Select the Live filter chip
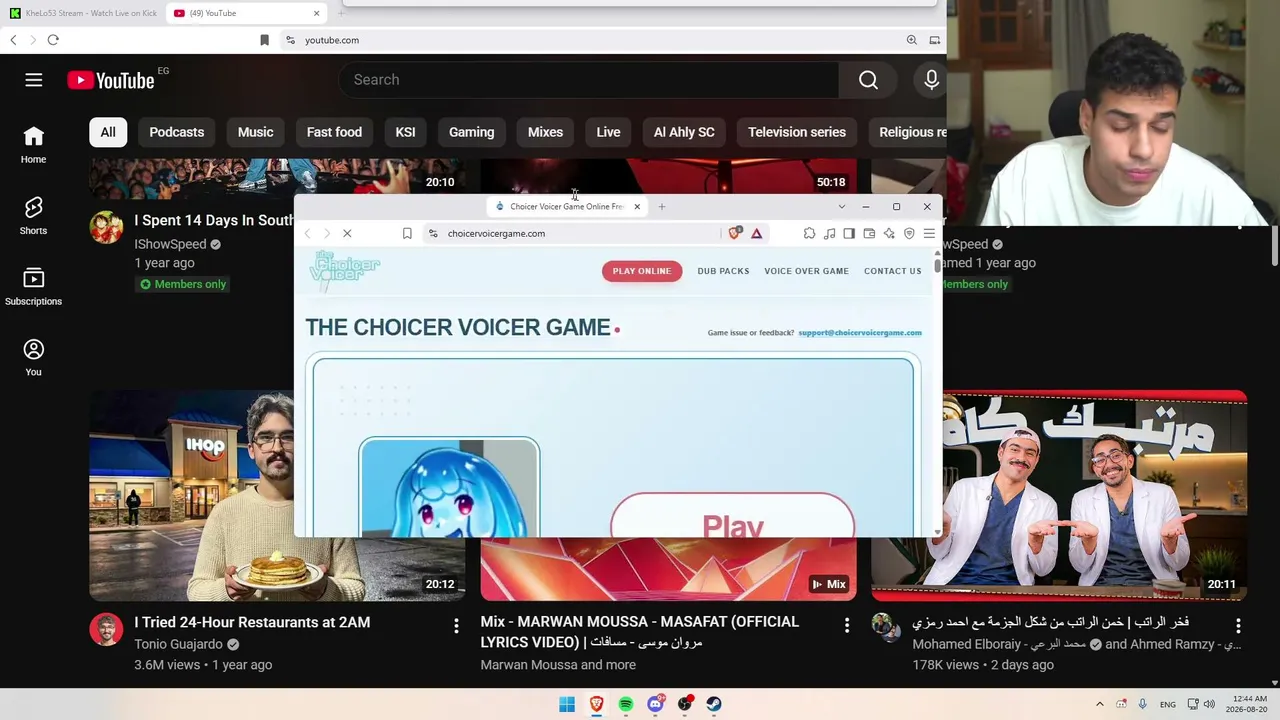The width and height of the screenshot is (1280, 720). (608, 132)
